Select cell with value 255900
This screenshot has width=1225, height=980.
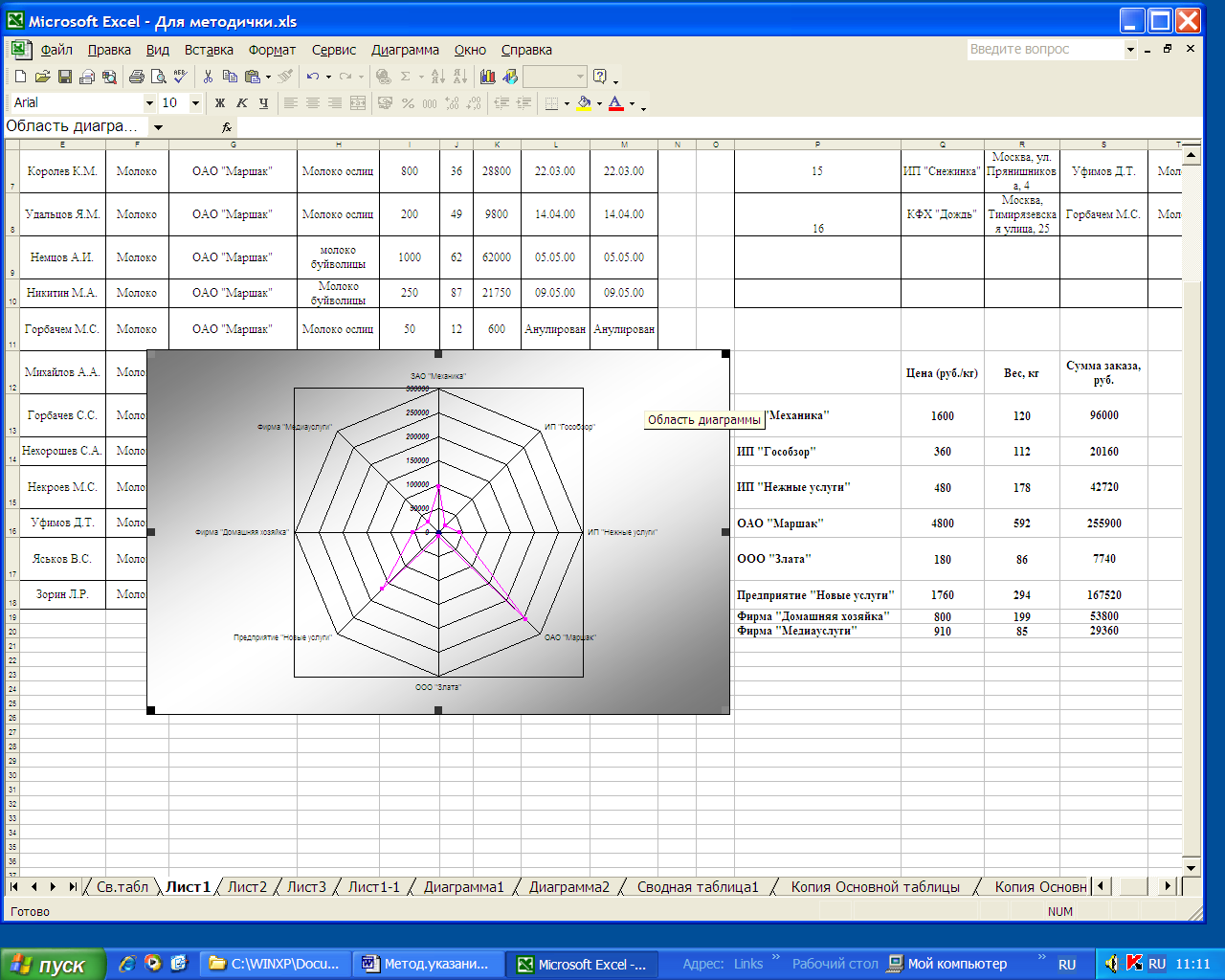[1103, 523]
